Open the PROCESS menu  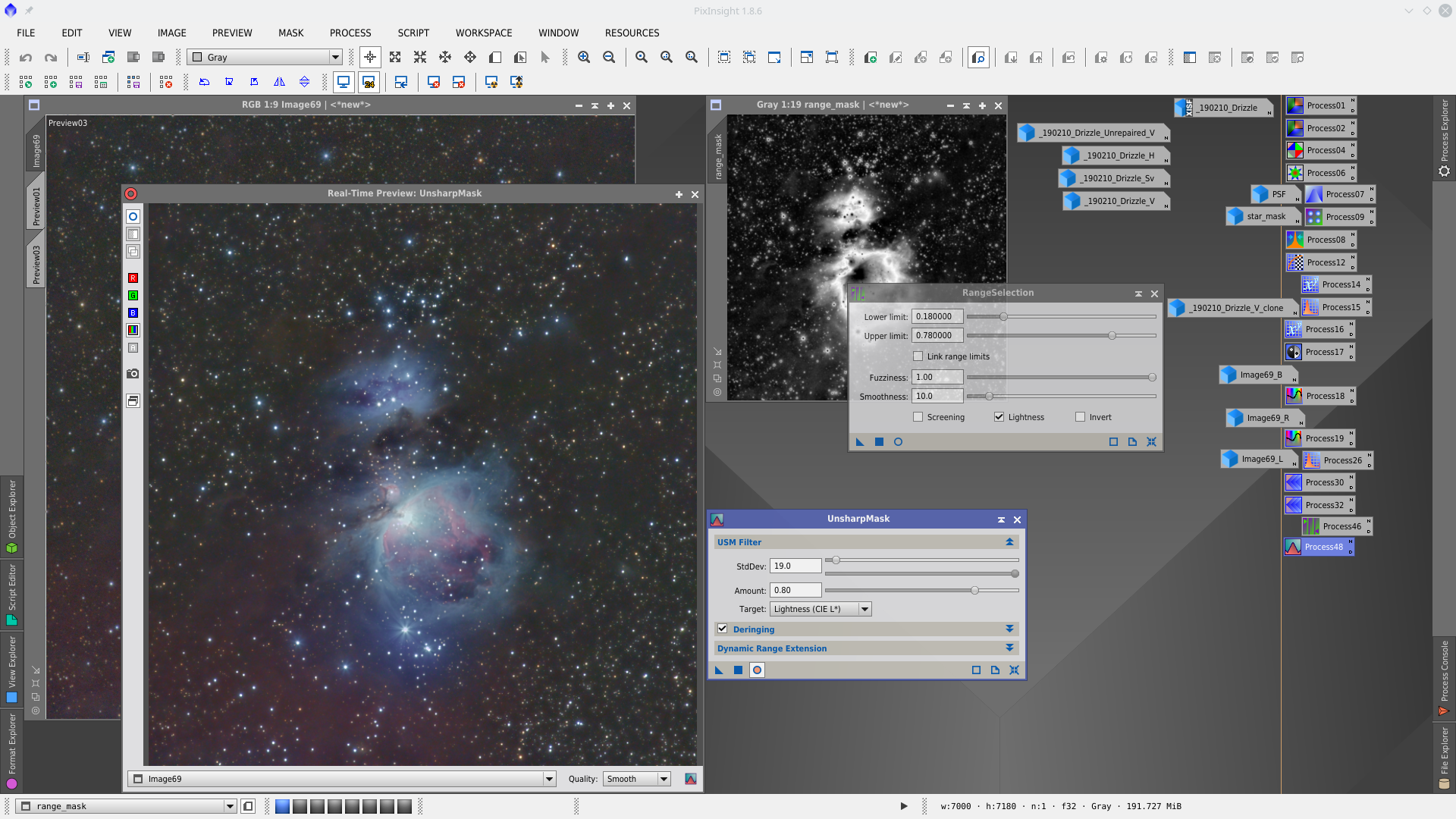pyautogui.click(x=350, y=33)
